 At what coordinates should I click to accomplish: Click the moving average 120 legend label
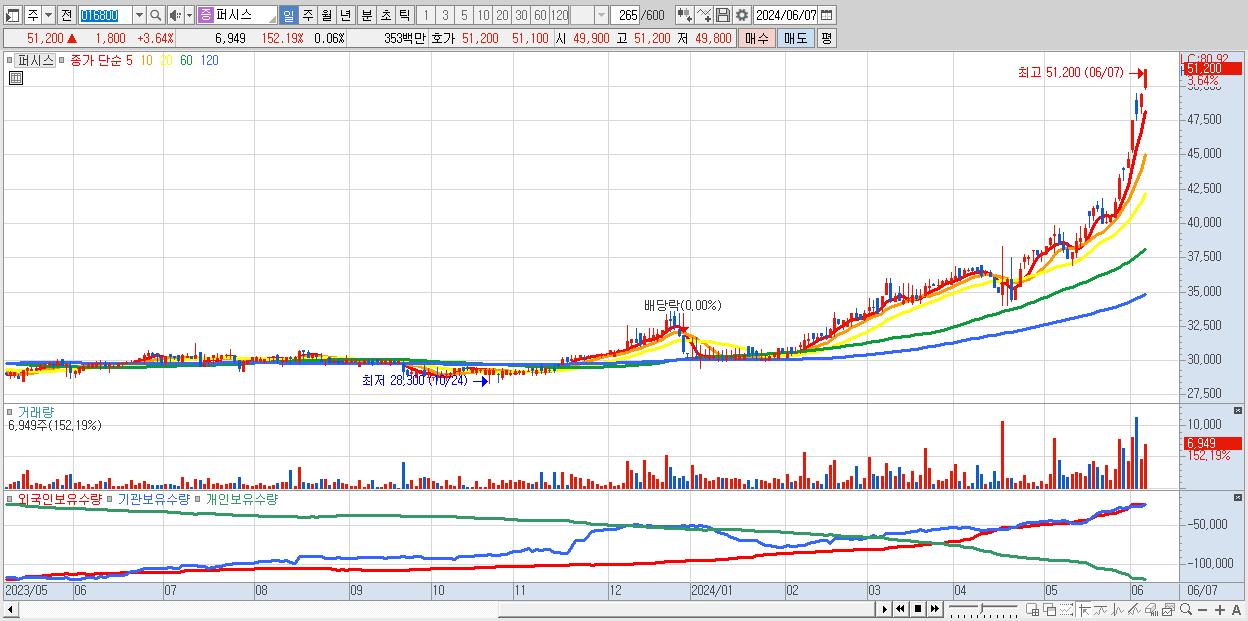[210, 60]
